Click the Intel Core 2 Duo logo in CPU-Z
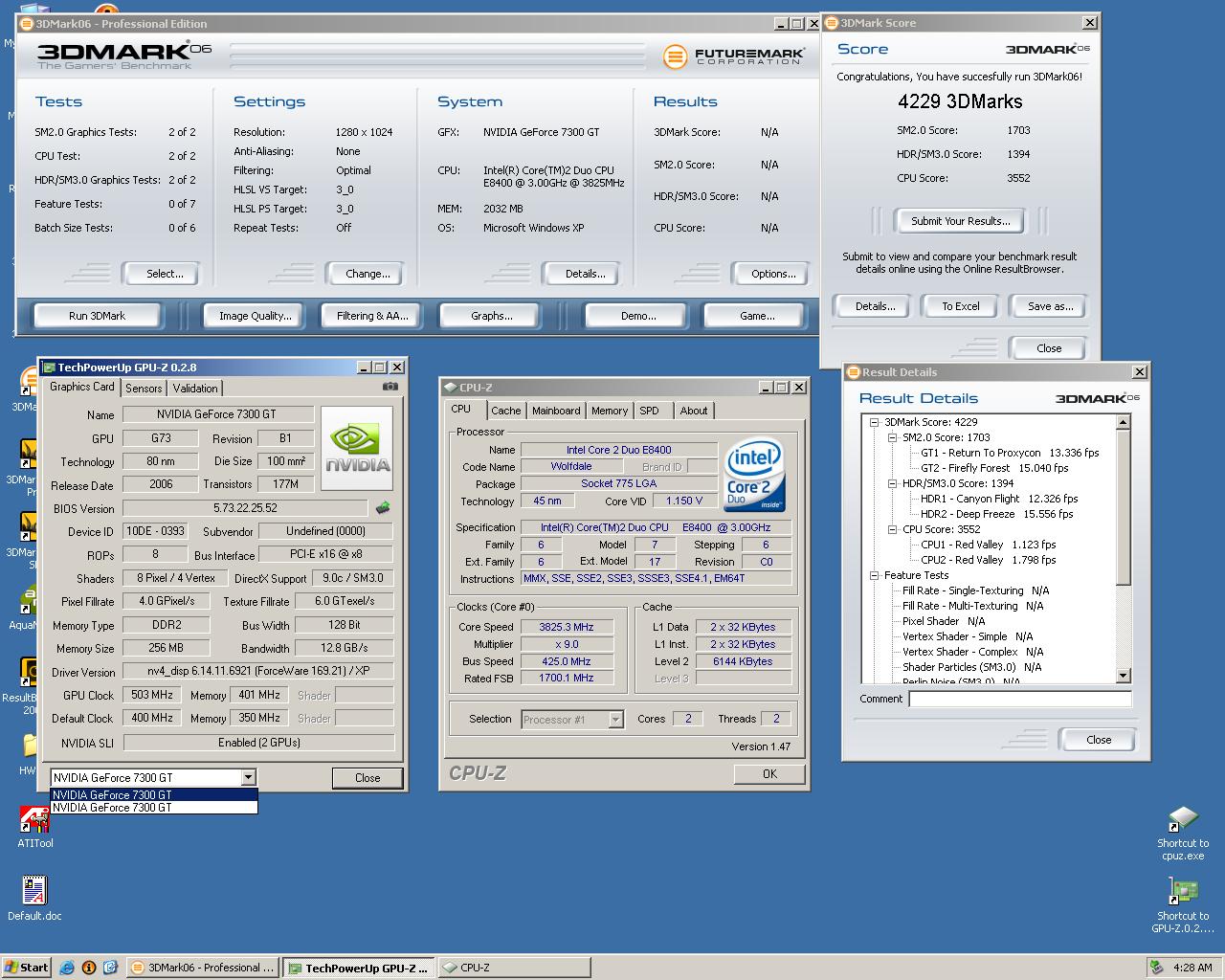The height and width of the screenshot is (980, 1225). (x=754, y=475)
